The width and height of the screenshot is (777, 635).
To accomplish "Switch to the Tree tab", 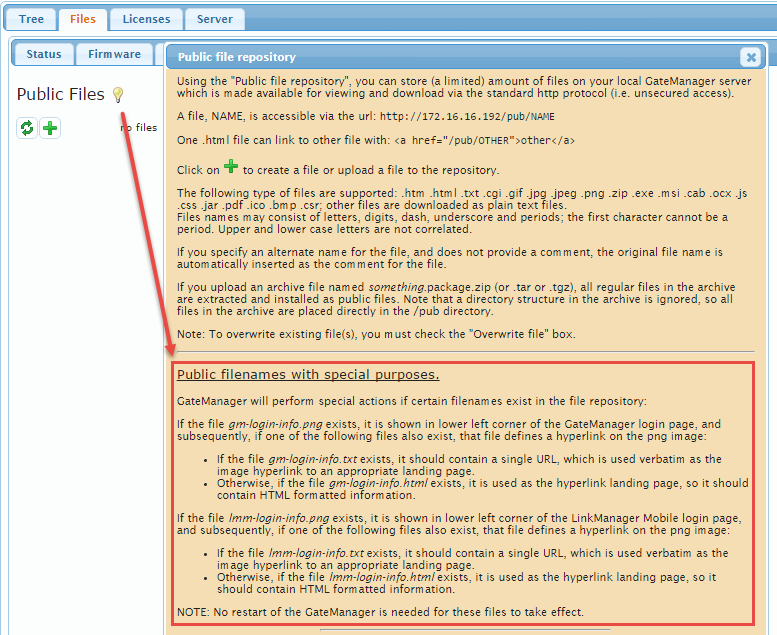I will [x=31, y=19].
